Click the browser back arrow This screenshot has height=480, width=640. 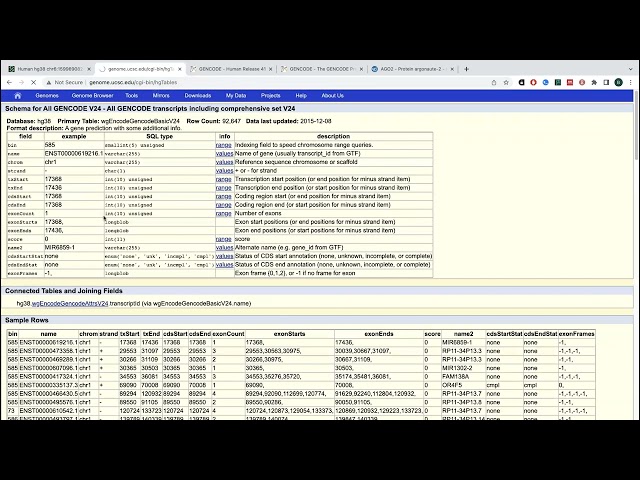(x=9, y=82)
